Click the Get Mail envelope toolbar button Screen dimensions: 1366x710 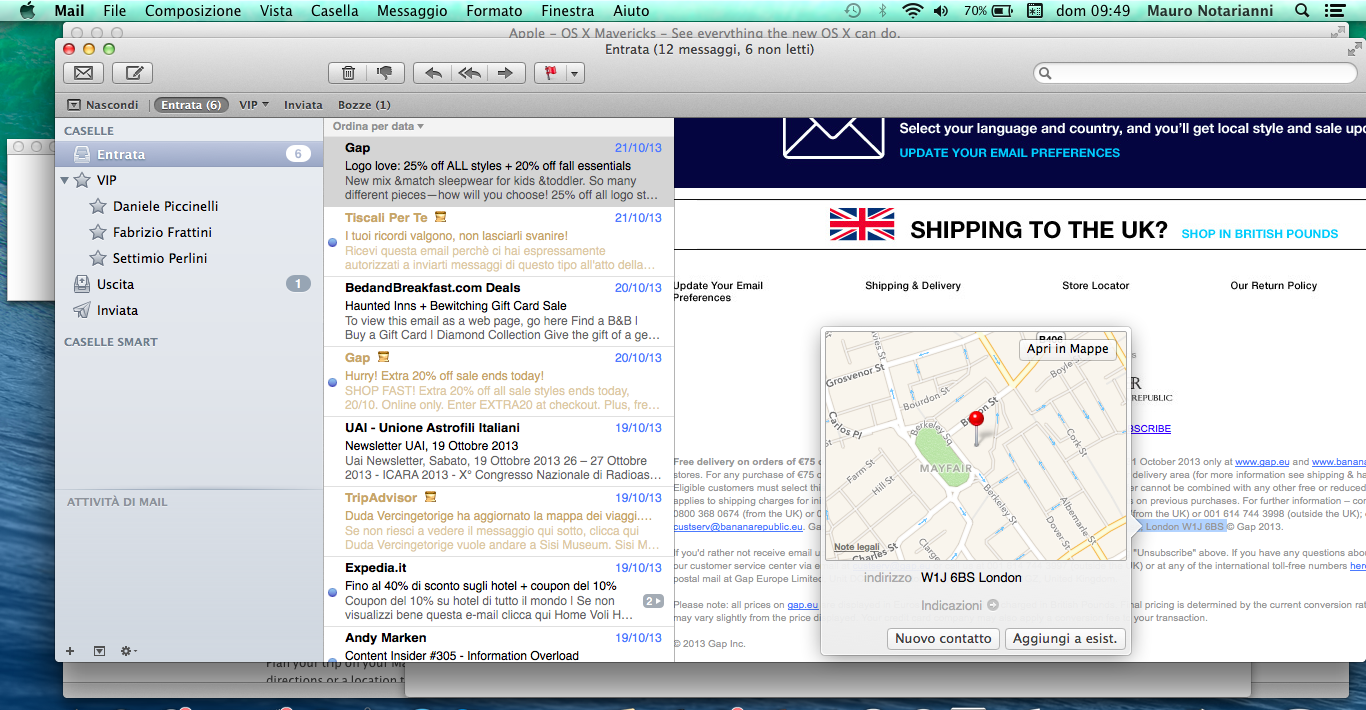pyautogui.click(x=84, y=73)
